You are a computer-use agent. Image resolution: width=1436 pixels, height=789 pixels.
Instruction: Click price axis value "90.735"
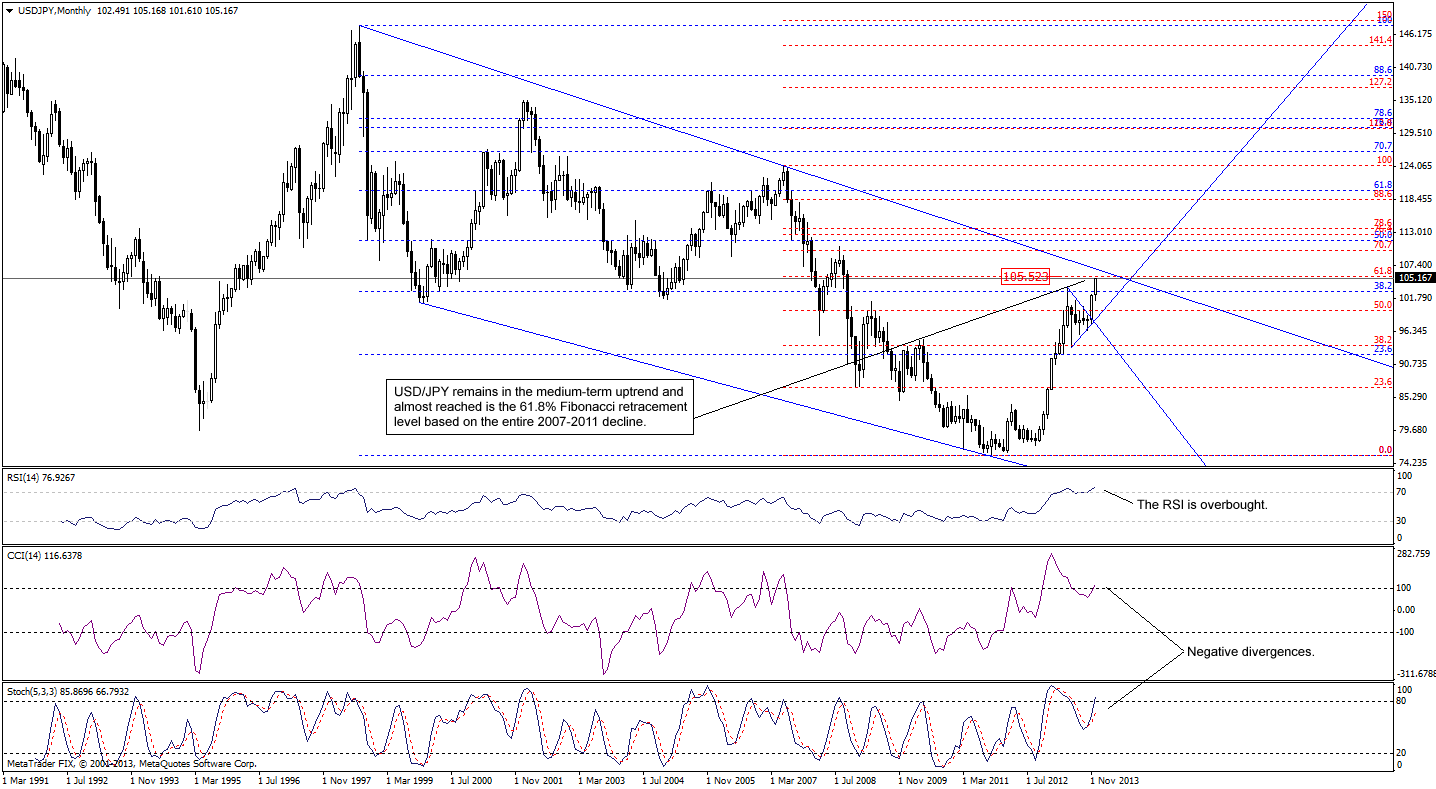[x=1413, y=364]
